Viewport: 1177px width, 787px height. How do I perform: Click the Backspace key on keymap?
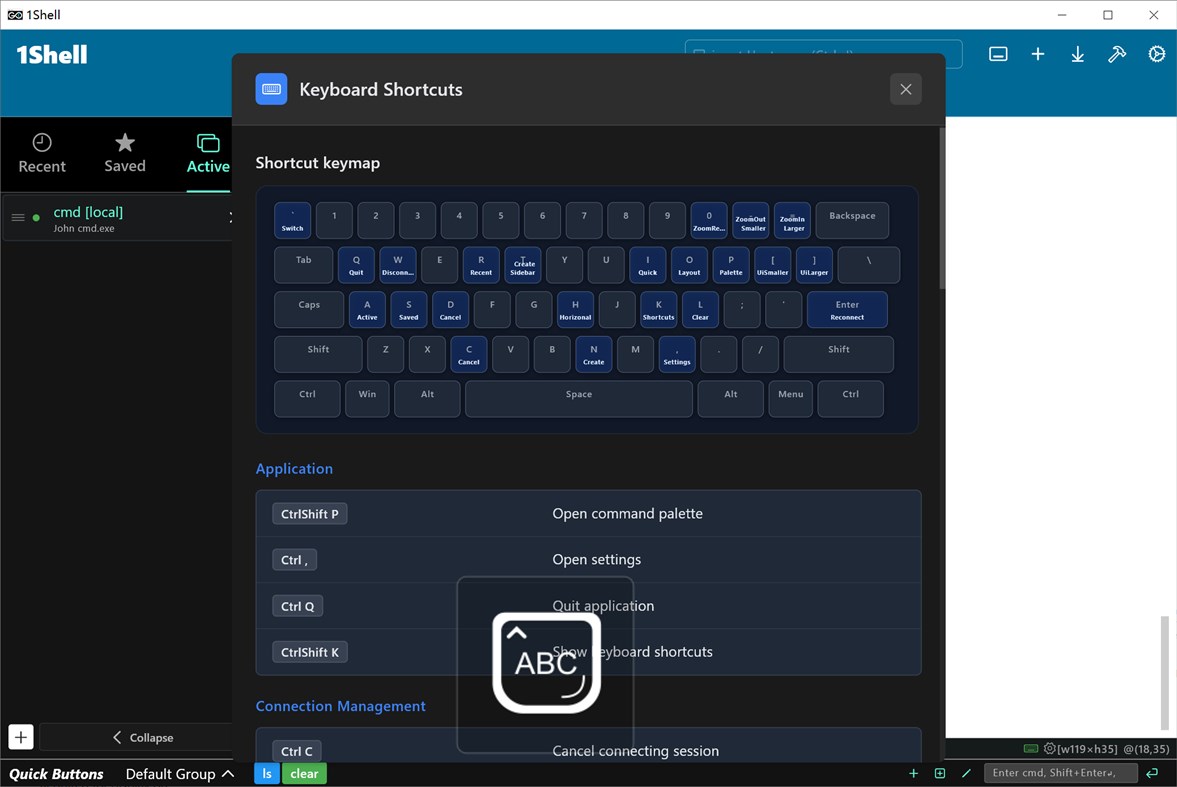tap(852, 220)
